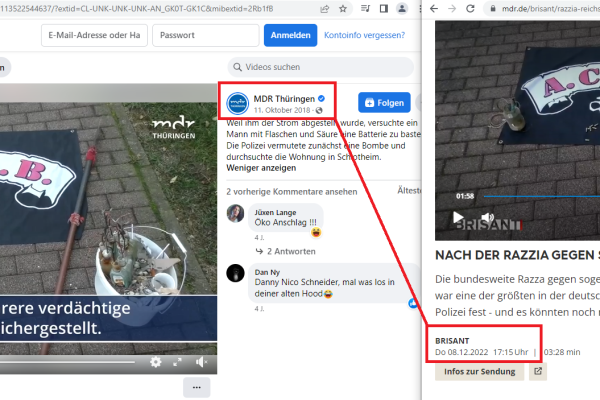Unmute the Facebook video speaker icon

(x=201, y=362)
